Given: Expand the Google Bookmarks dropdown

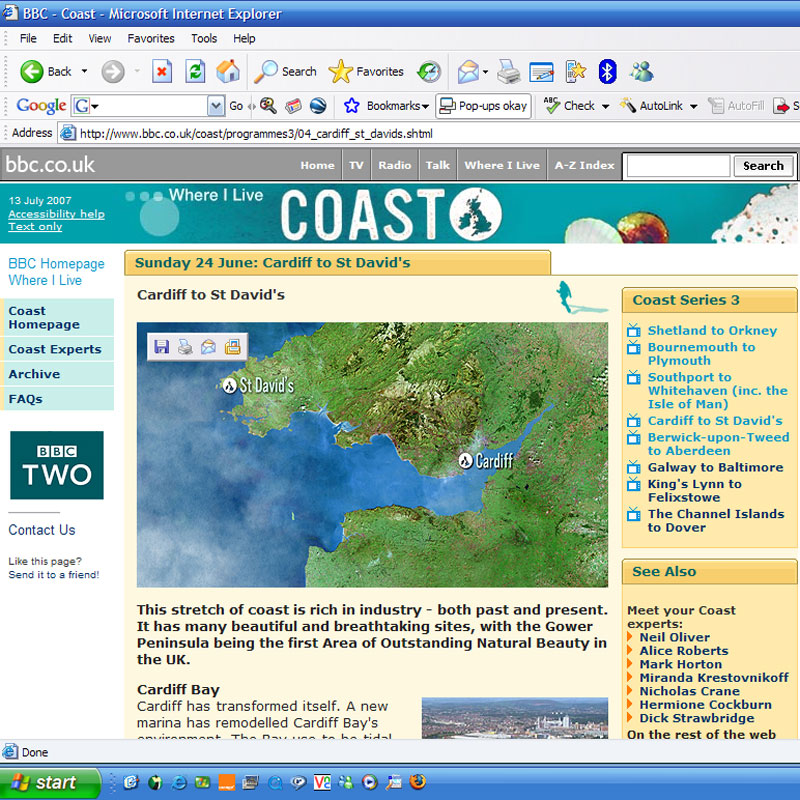Looking at the screenshot, I should (425, 106).
